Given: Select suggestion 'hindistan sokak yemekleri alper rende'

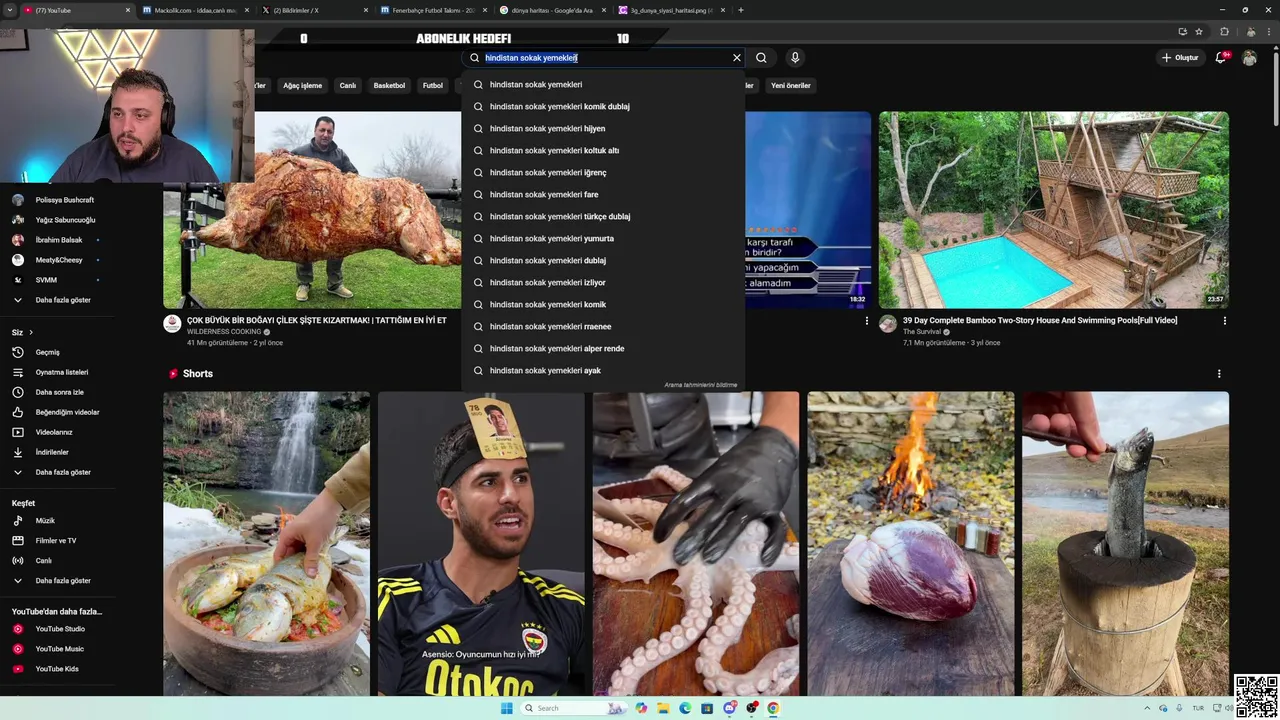Looking at the screenshot, I should (603, 349).
